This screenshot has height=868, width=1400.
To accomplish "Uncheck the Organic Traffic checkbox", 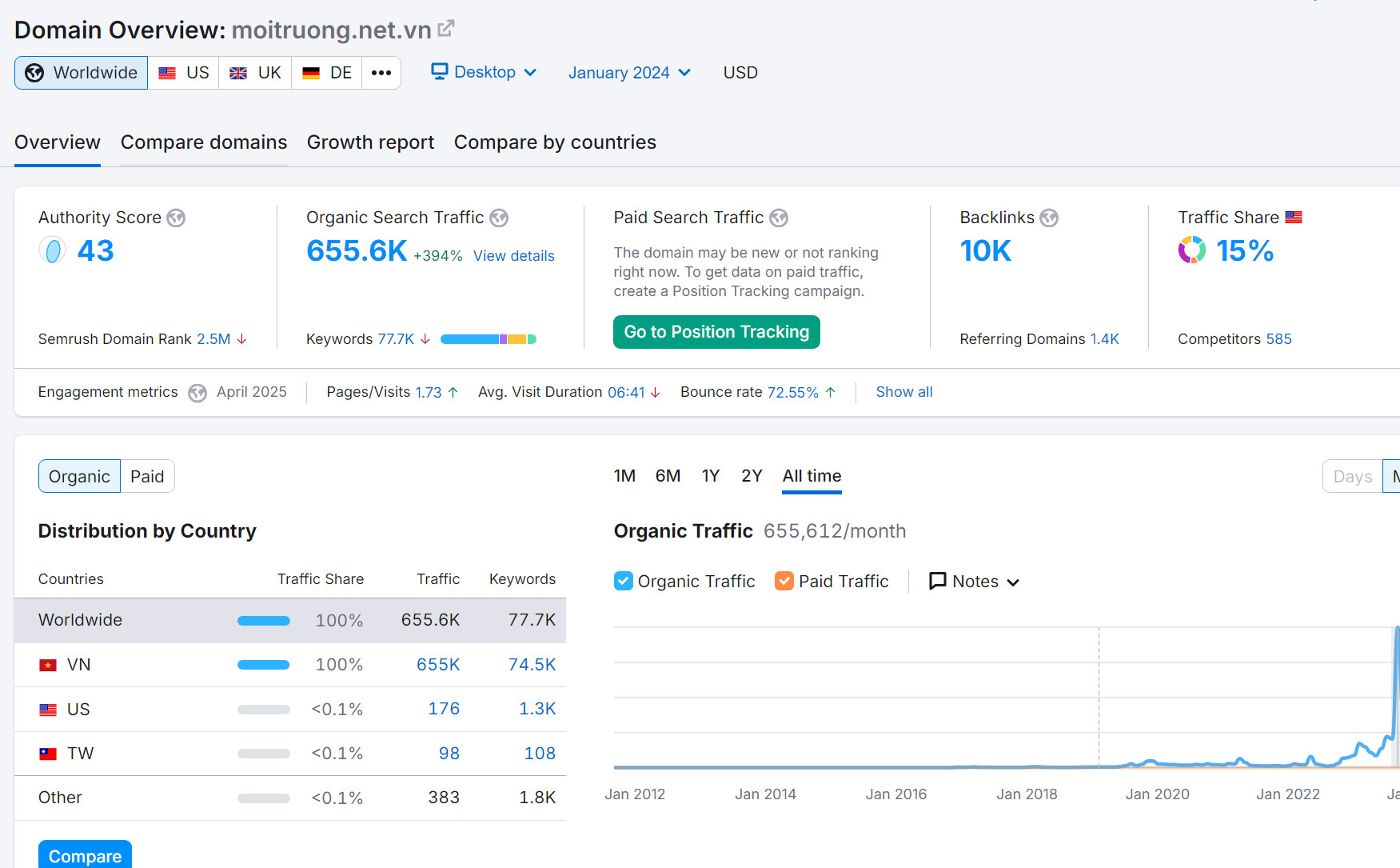I will (624, 581).
